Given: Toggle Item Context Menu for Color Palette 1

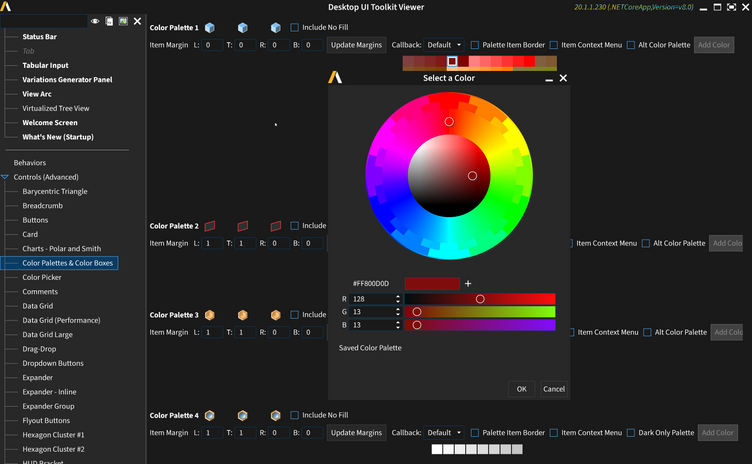Looking at the screenshot, I should (554, 45).
